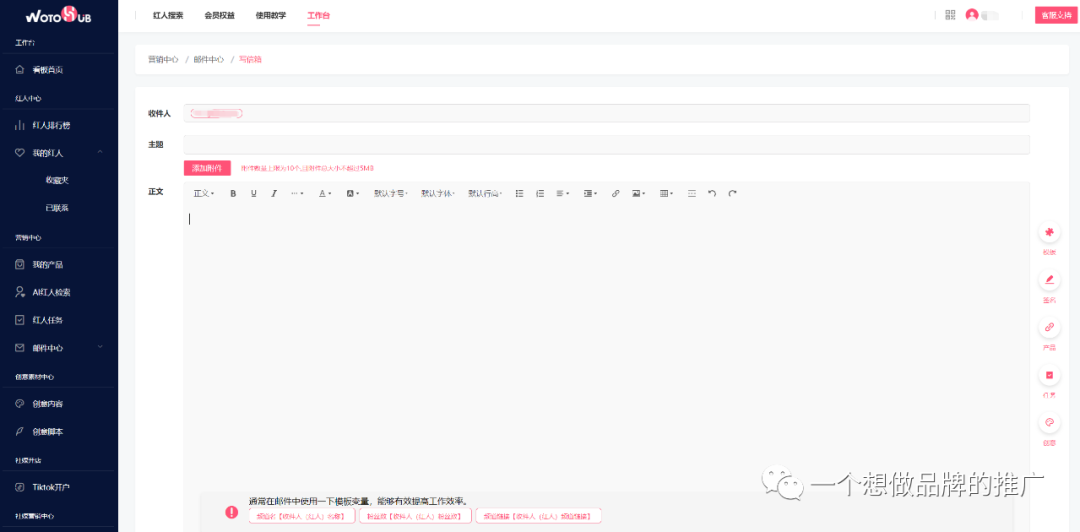Insert the 频道链接 channel link variable
This screenshot has width=1080, height=532.
(539, 515)
